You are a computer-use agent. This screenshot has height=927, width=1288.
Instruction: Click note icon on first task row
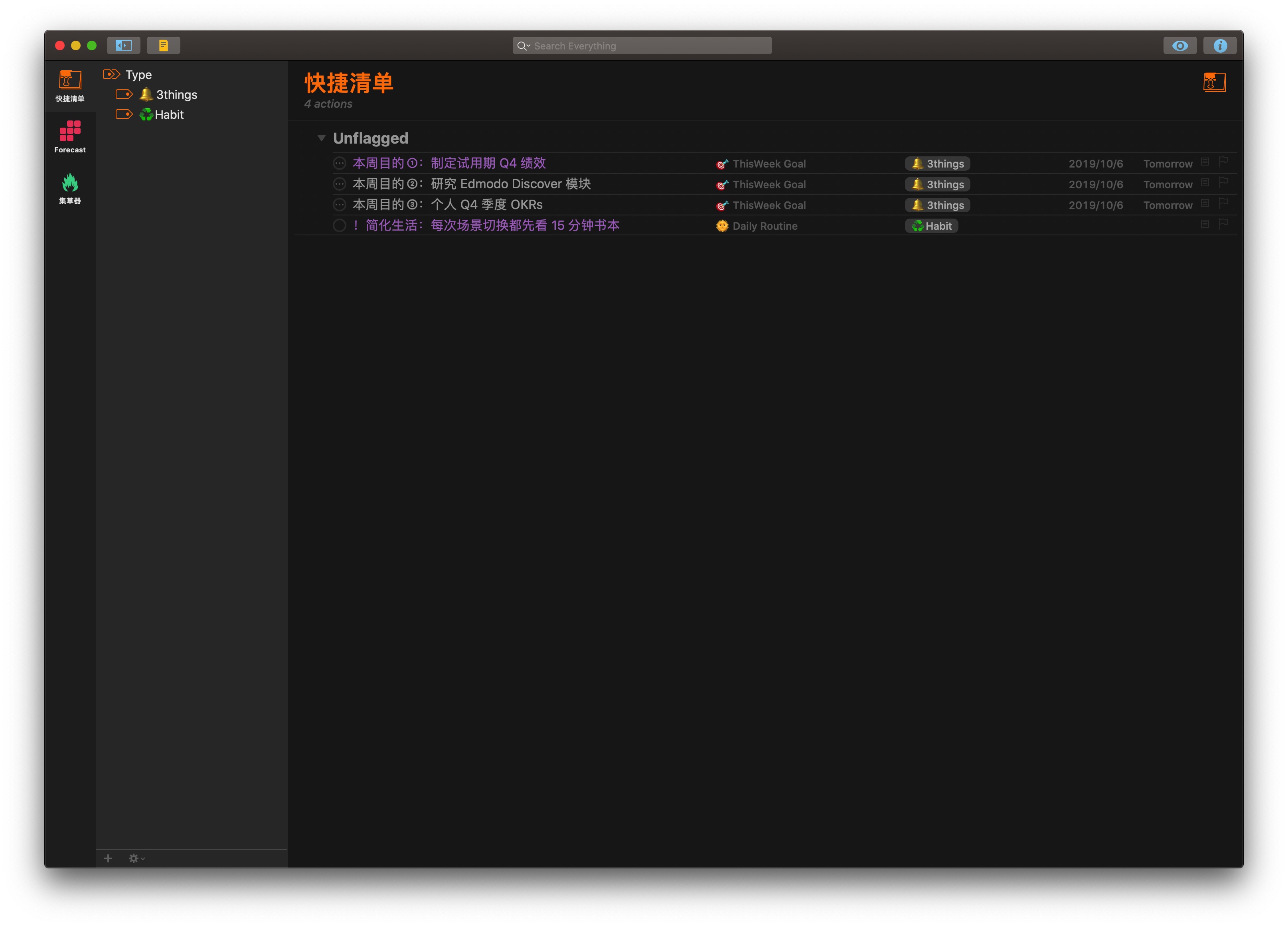[x=1205, y=162]
